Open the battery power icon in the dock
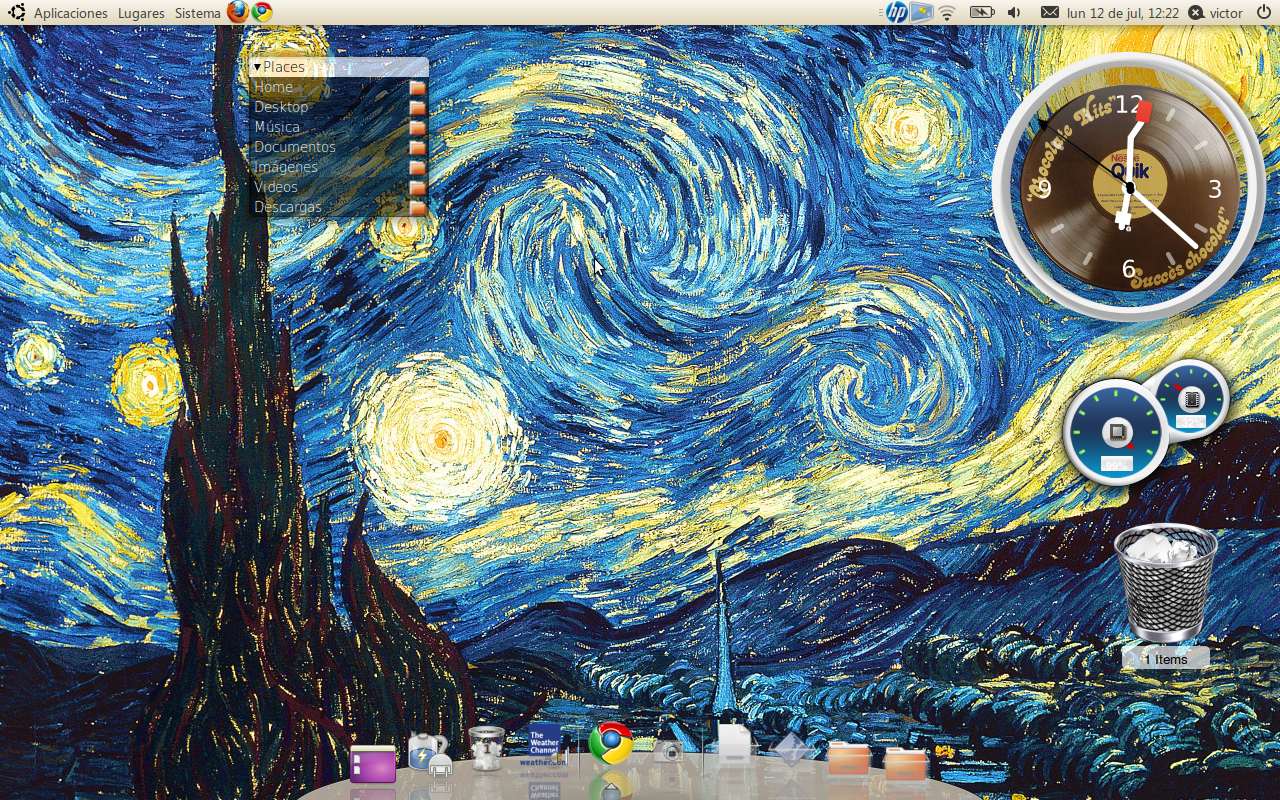This screenshot has width=1280, height=800. click(430, 754)
